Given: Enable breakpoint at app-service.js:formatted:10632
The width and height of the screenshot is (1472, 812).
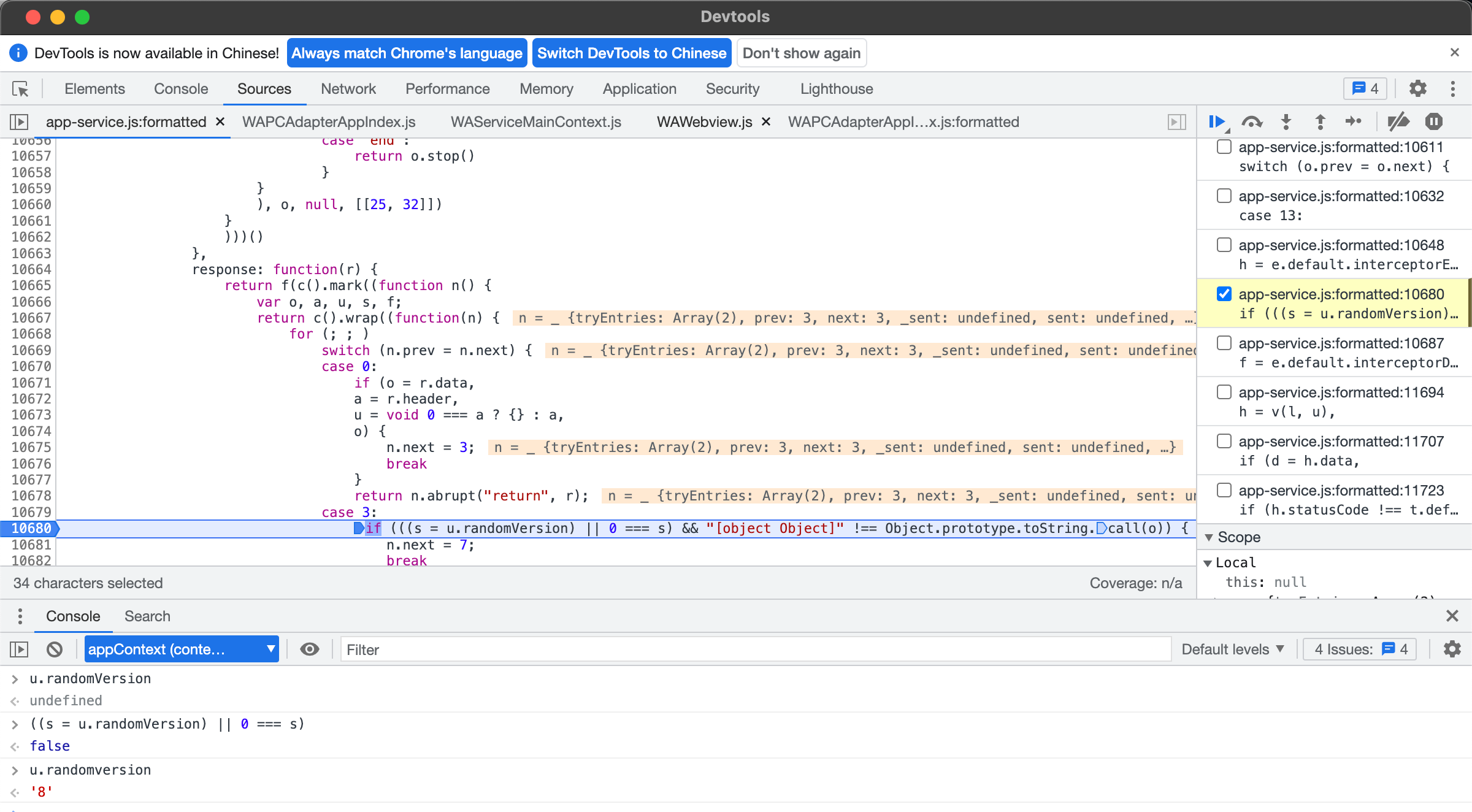Looking at the screenshot, I should pos(1224,196).
